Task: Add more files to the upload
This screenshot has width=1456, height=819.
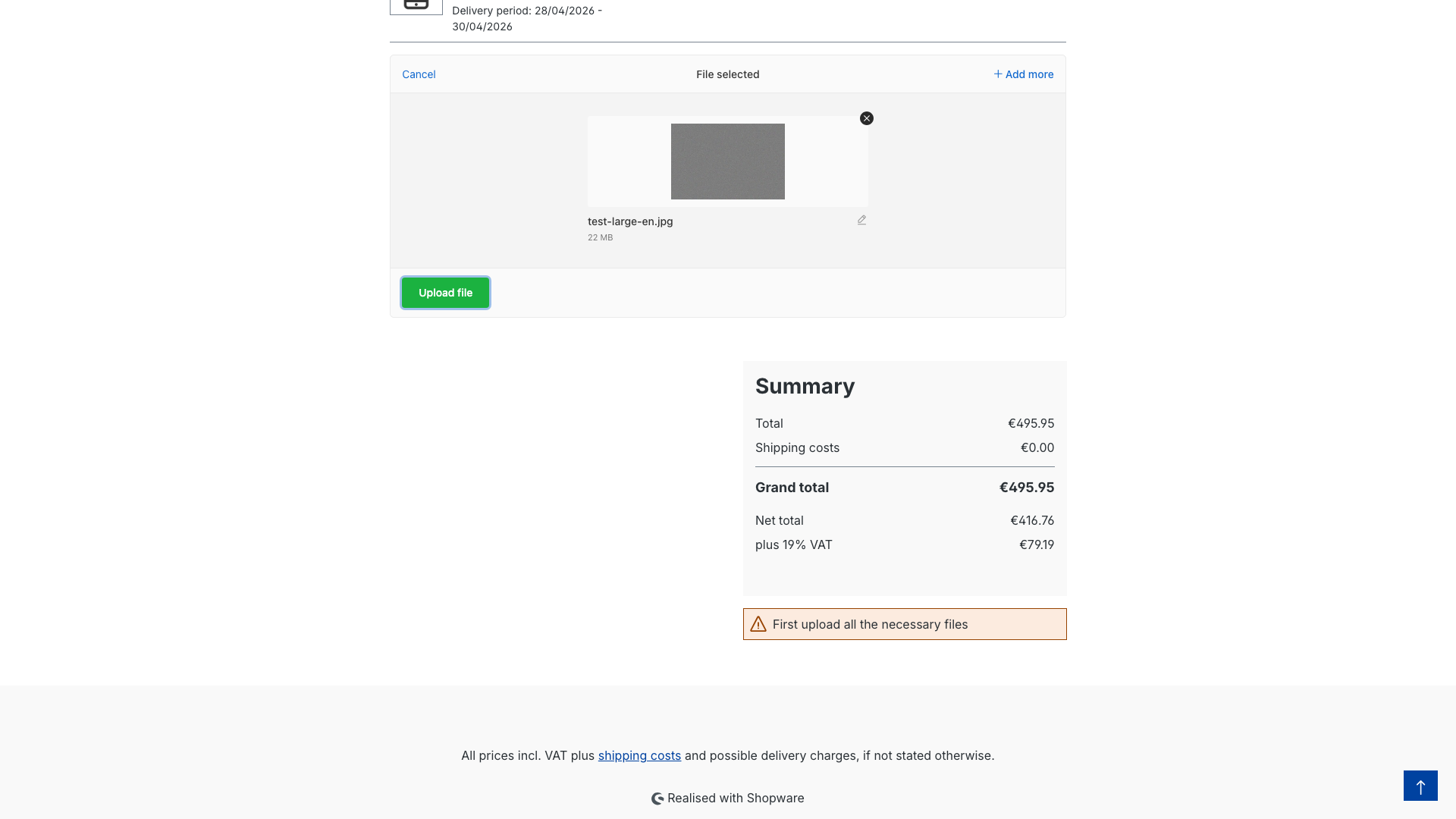Action: [1023, 74]
